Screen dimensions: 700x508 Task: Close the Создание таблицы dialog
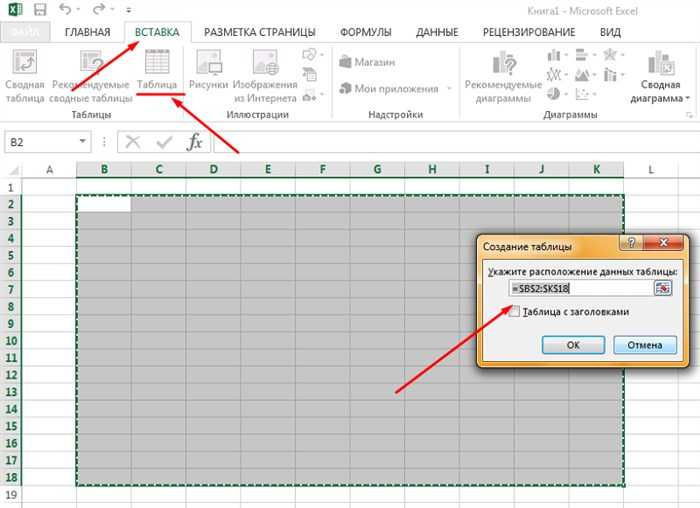pos(663,243)
